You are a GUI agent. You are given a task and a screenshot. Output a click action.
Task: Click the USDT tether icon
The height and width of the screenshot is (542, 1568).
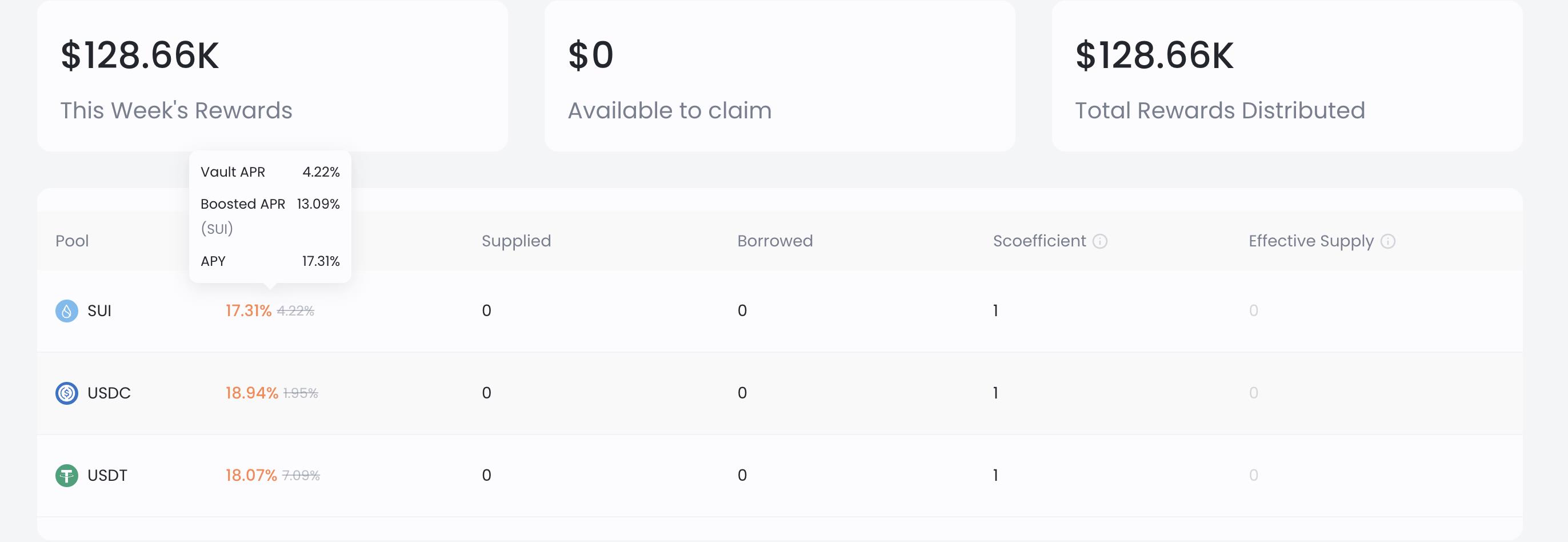click(x=67, y=476)
